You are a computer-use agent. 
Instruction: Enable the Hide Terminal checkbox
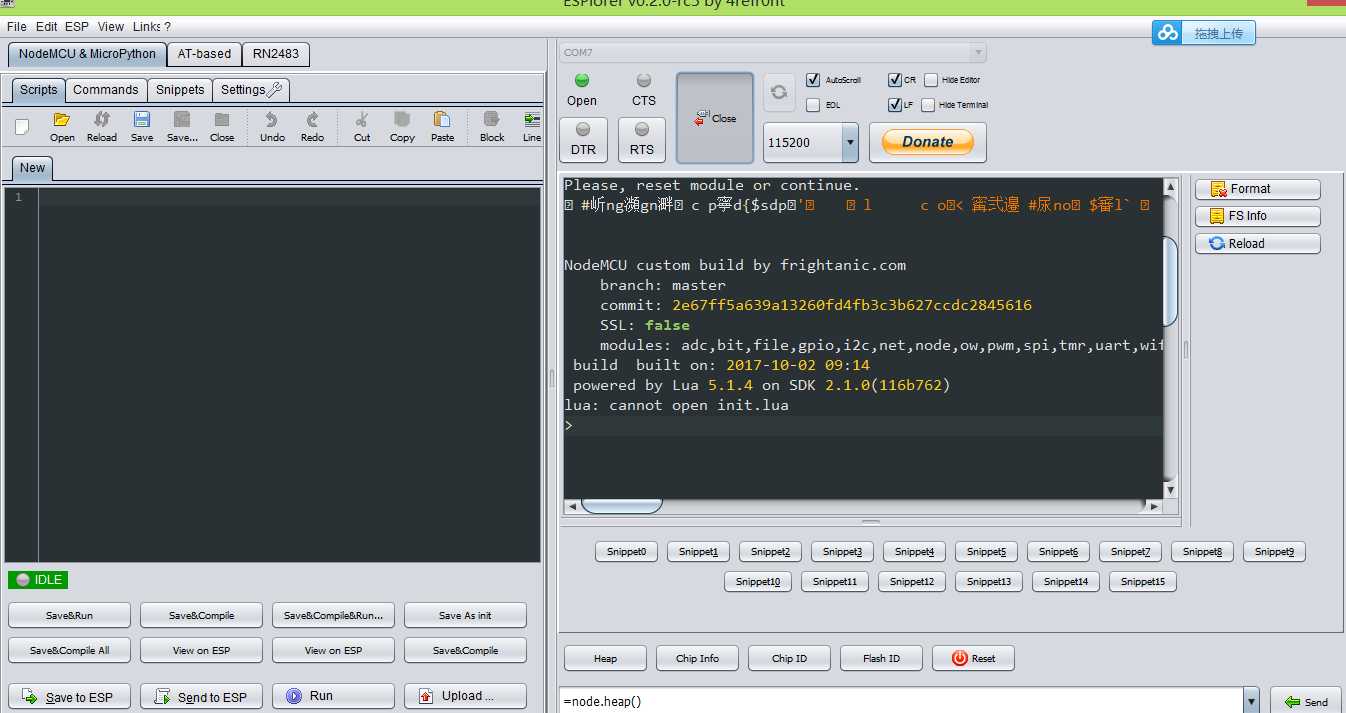tap(928, 104)
